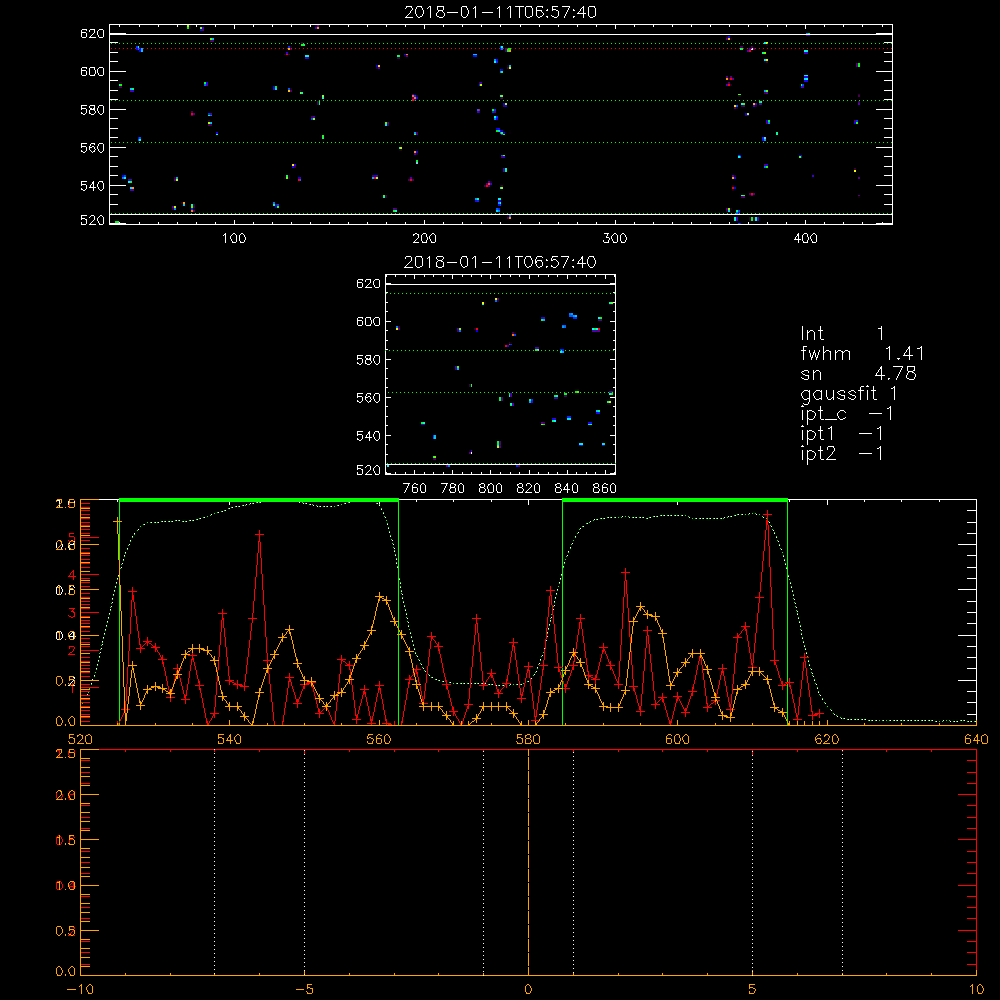Click x-axis label -10 on bottom plot
The height and width of the screenshot is (1000, 1000).
pyautogui.click(x=80, y=989)
